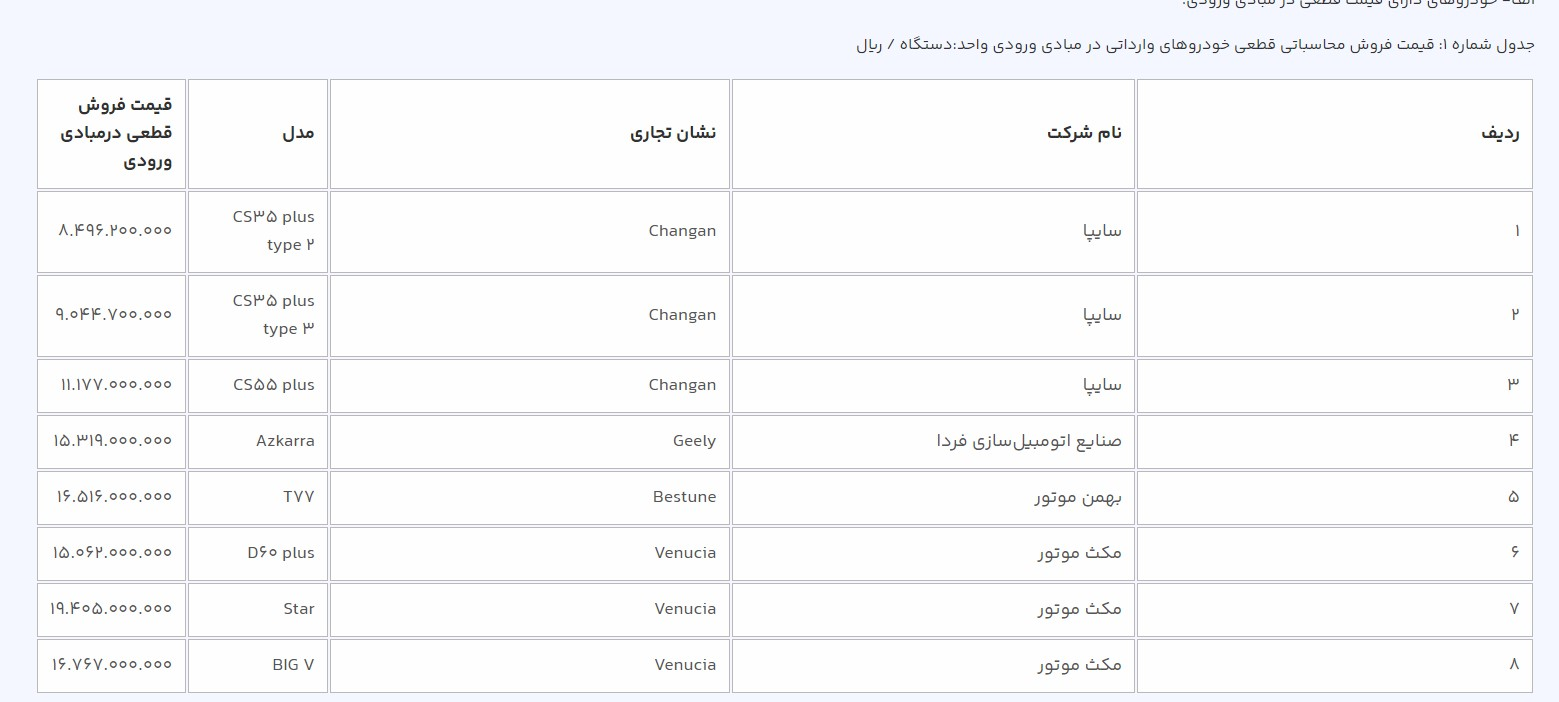Select the Azkarra model cell
1559x702 pixels.
pos(285,441)
